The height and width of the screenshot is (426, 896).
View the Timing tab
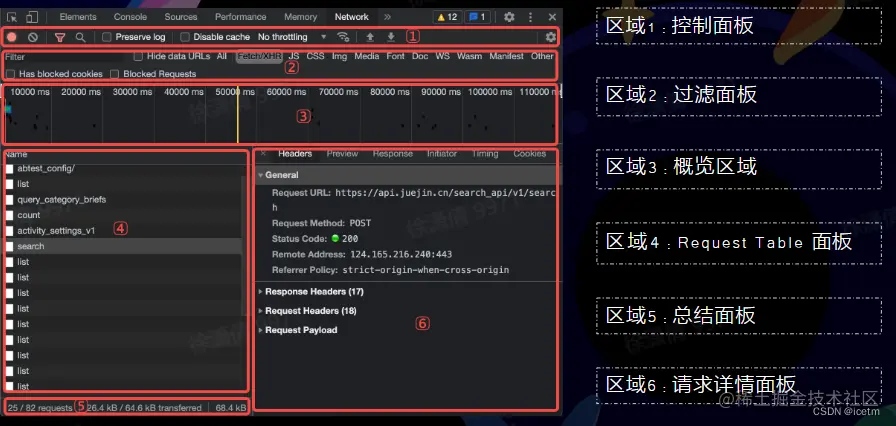coord(485,154)
